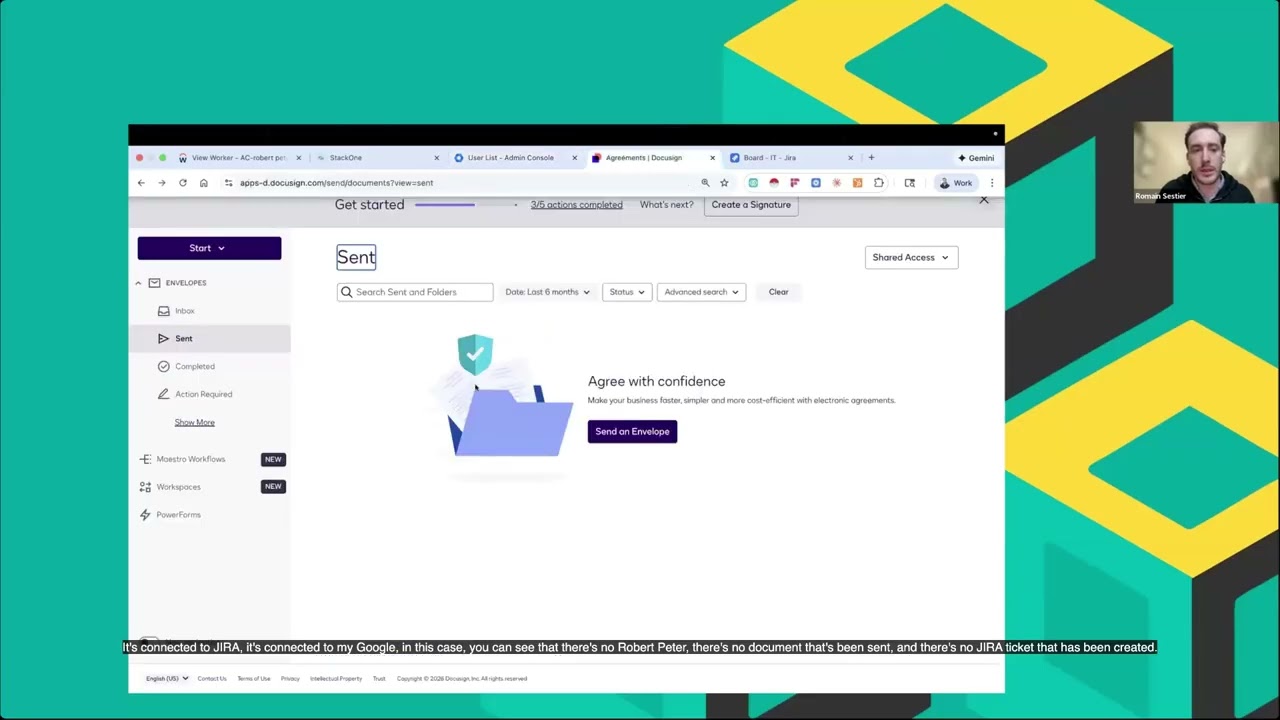
Task: Click Create a Signature button
Action: (x=751, y=205)
